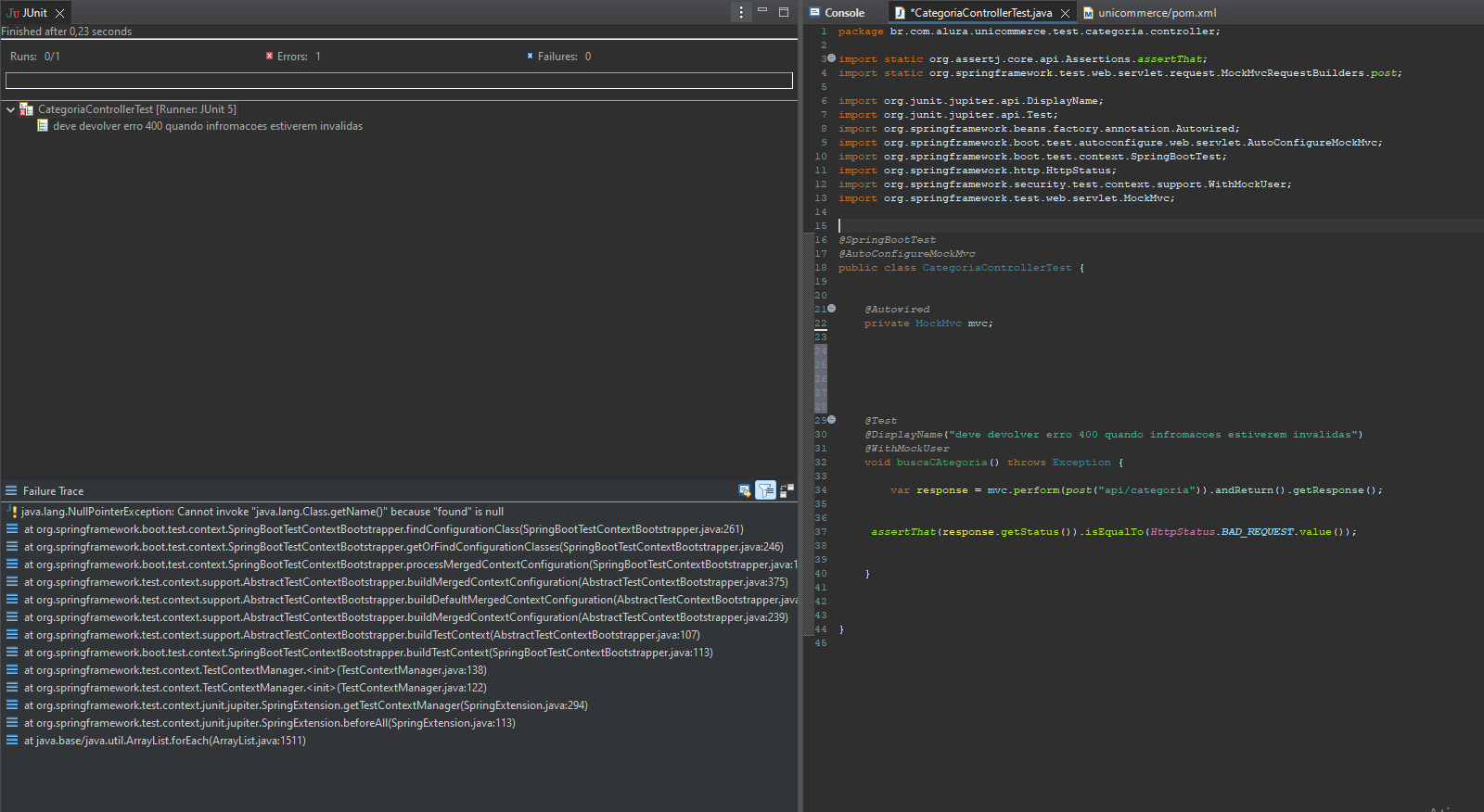
Task: Click the trace-row icon beside ArrayList.forEach
Action: (x=12, y=741)
